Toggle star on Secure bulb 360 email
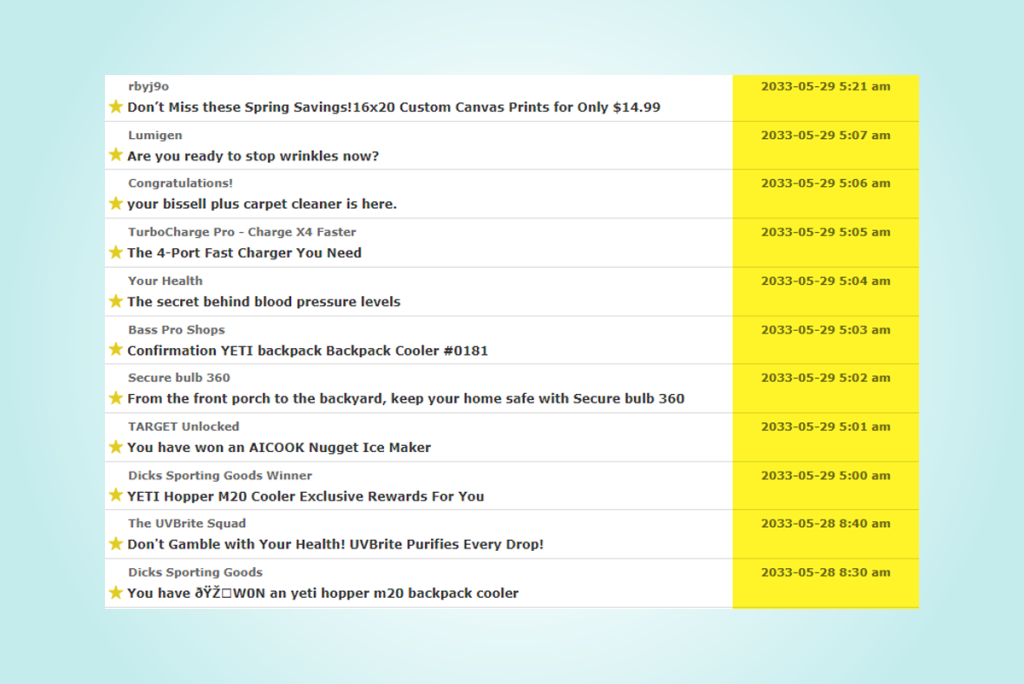This screenshot has width=1024, height=684. [x=116, y=398]
